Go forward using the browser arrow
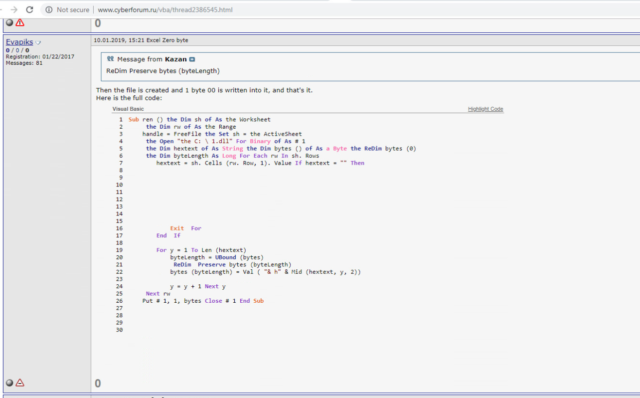Image resolution: width=640 pixels, height=398 pixels. click(x=14, y=9)
